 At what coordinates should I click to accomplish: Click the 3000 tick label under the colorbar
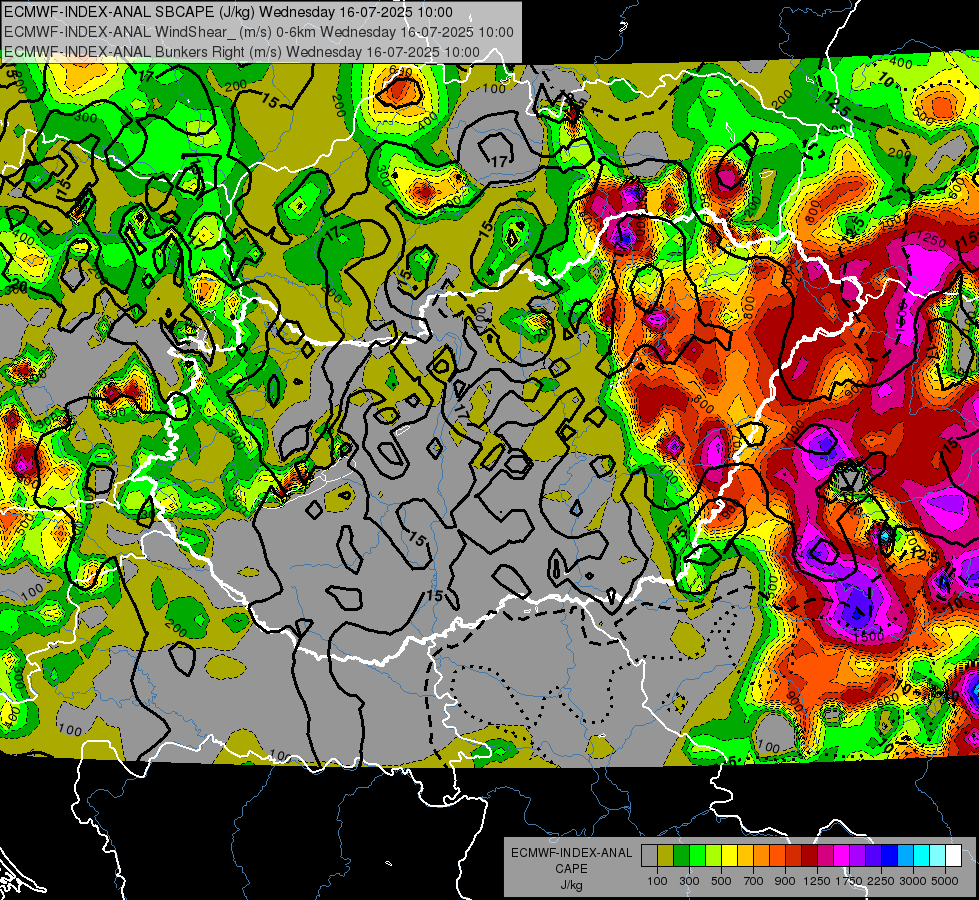[x=913, y=881]
